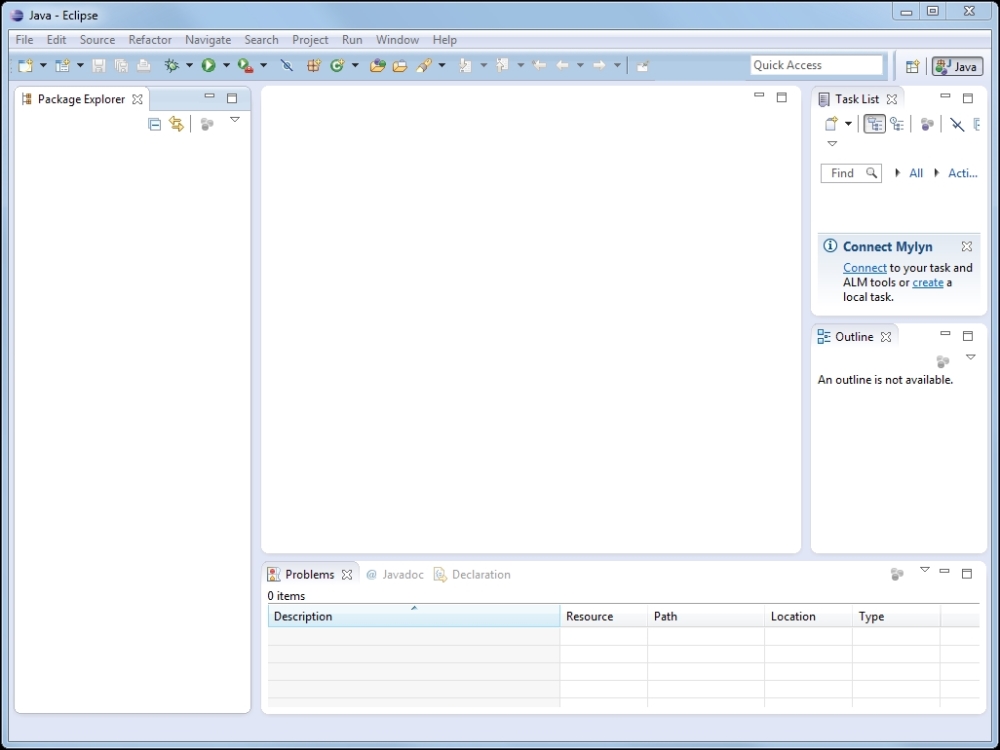Toggle Link with Editor in Package Explorer
The height and width of the screenshot is (750, 1000).
[176, 124]
